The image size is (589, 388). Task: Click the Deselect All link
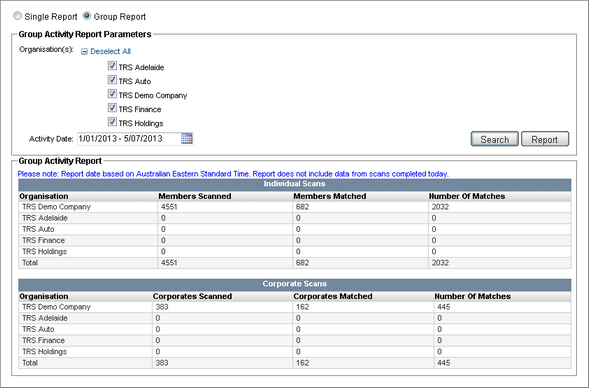click(x=110, y=51)
